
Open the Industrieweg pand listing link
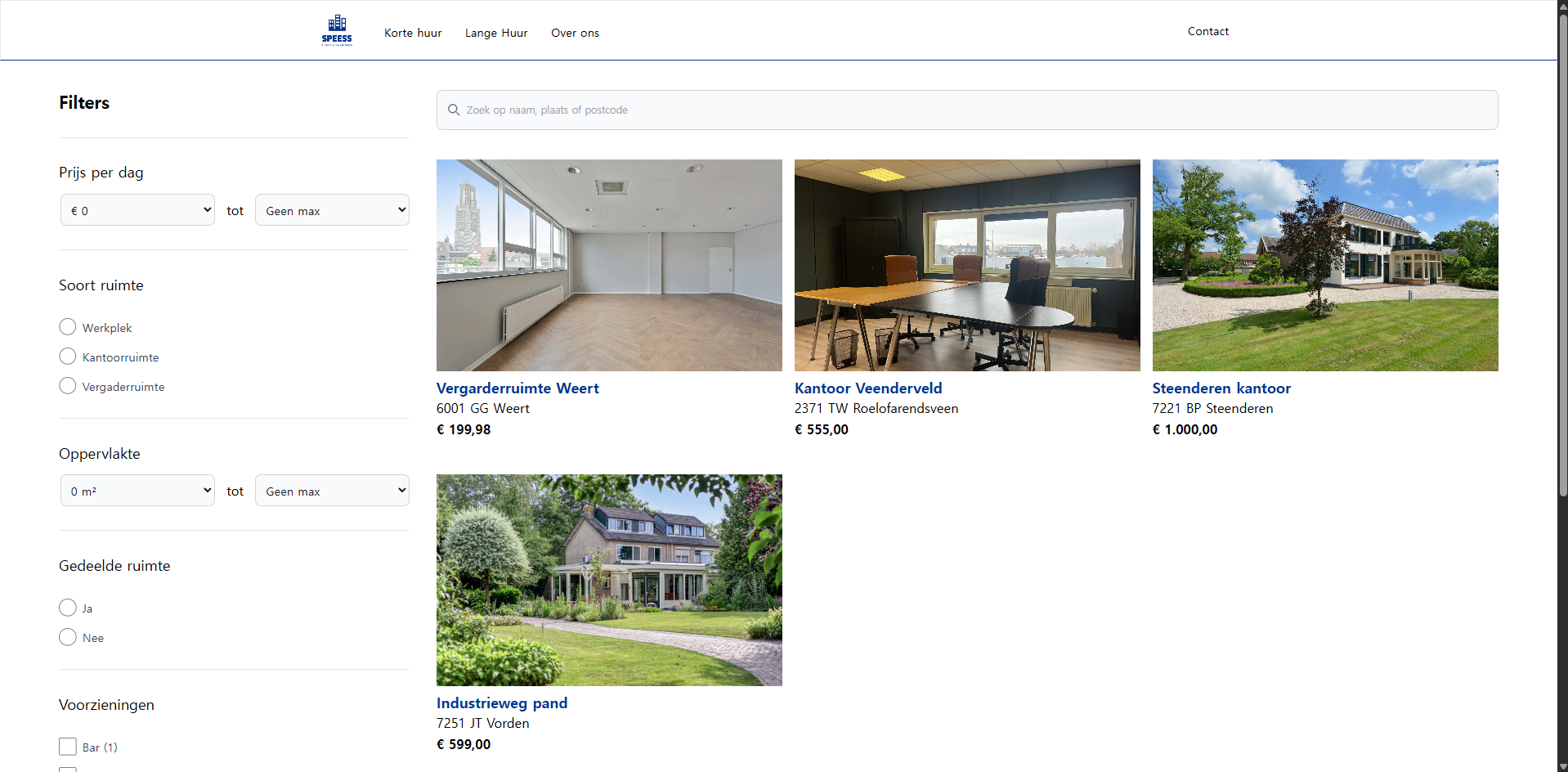(501, 703)
